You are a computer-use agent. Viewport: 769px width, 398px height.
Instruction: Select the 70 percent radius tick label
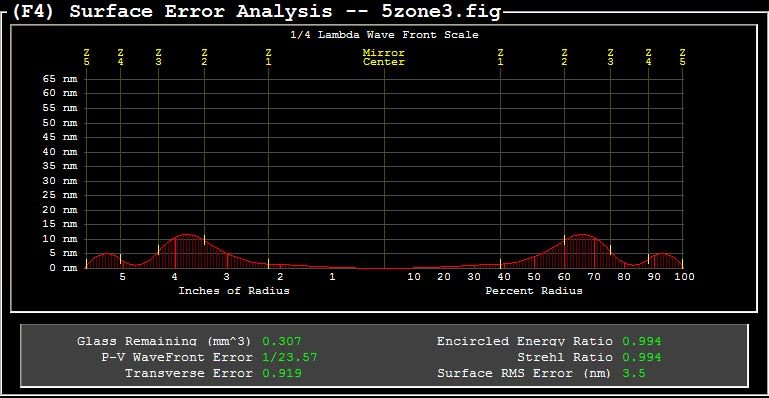(594, 276)
